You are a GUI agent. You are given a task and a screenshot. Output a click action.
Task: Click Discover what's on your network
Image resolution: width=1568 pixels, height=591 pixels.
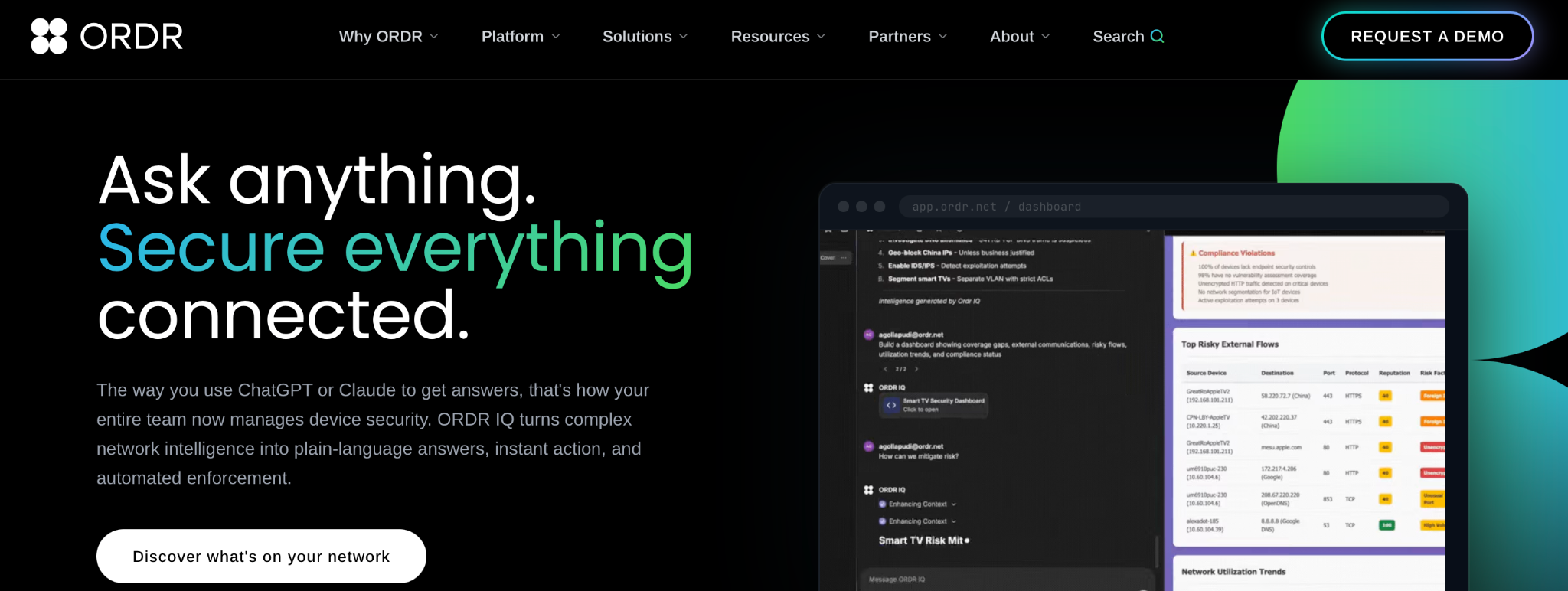pyautogui.click(x=261, y=557)
